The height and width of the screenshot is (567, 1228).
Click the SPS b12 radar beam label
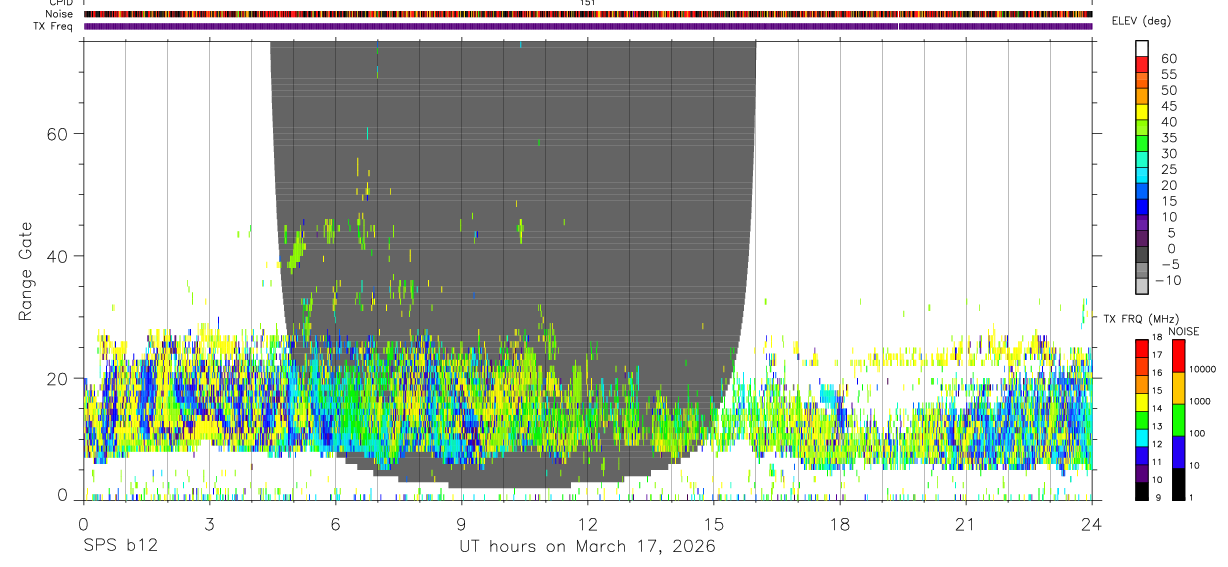point(120,546)
